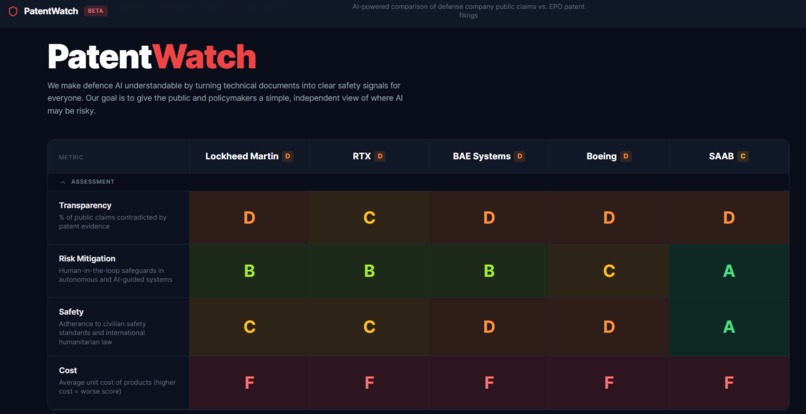Open SAAB Transparency grade D cell
Image resolution: width=806 pixels, height=414 pixels.
729,218
